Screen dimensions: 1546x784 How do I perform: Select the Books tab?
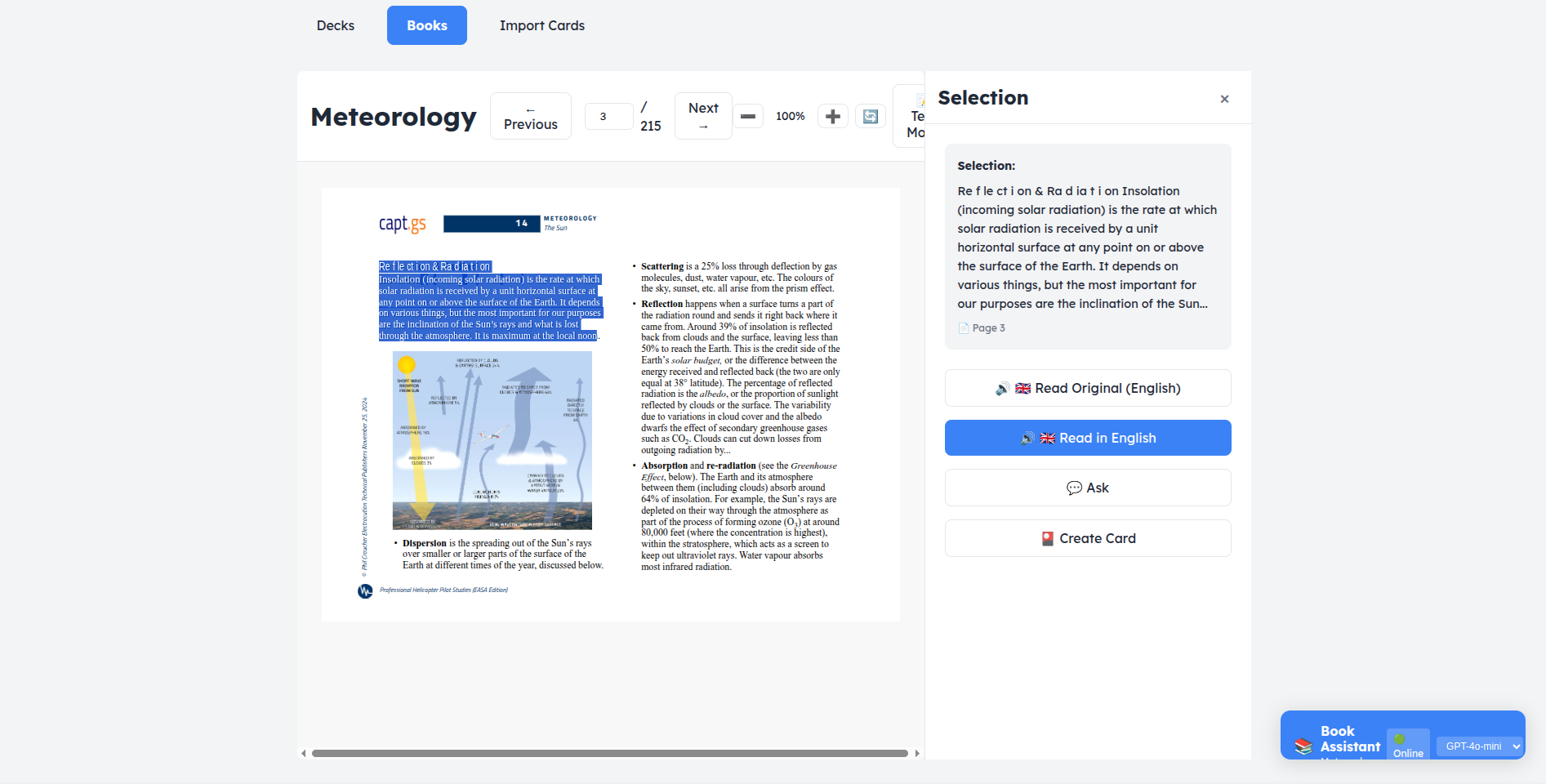tap(426, 25)
